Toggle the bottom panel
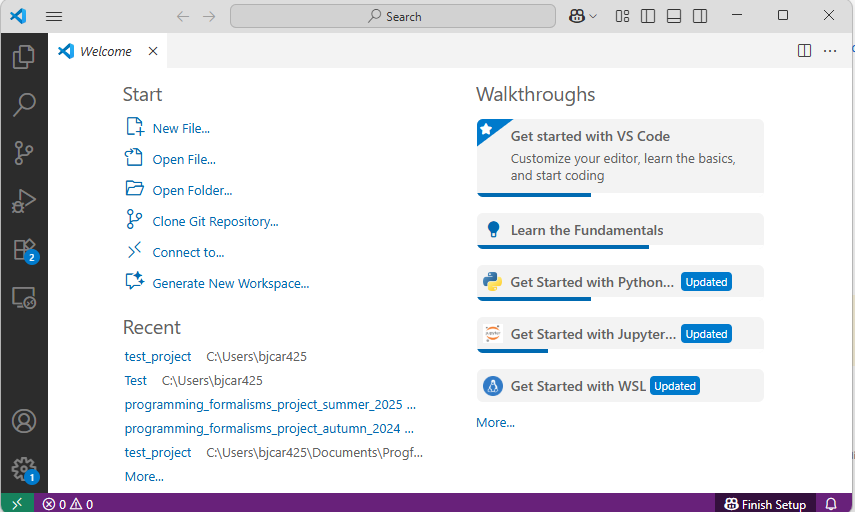This screenshot has height=512, width=855. click(674, 16)
